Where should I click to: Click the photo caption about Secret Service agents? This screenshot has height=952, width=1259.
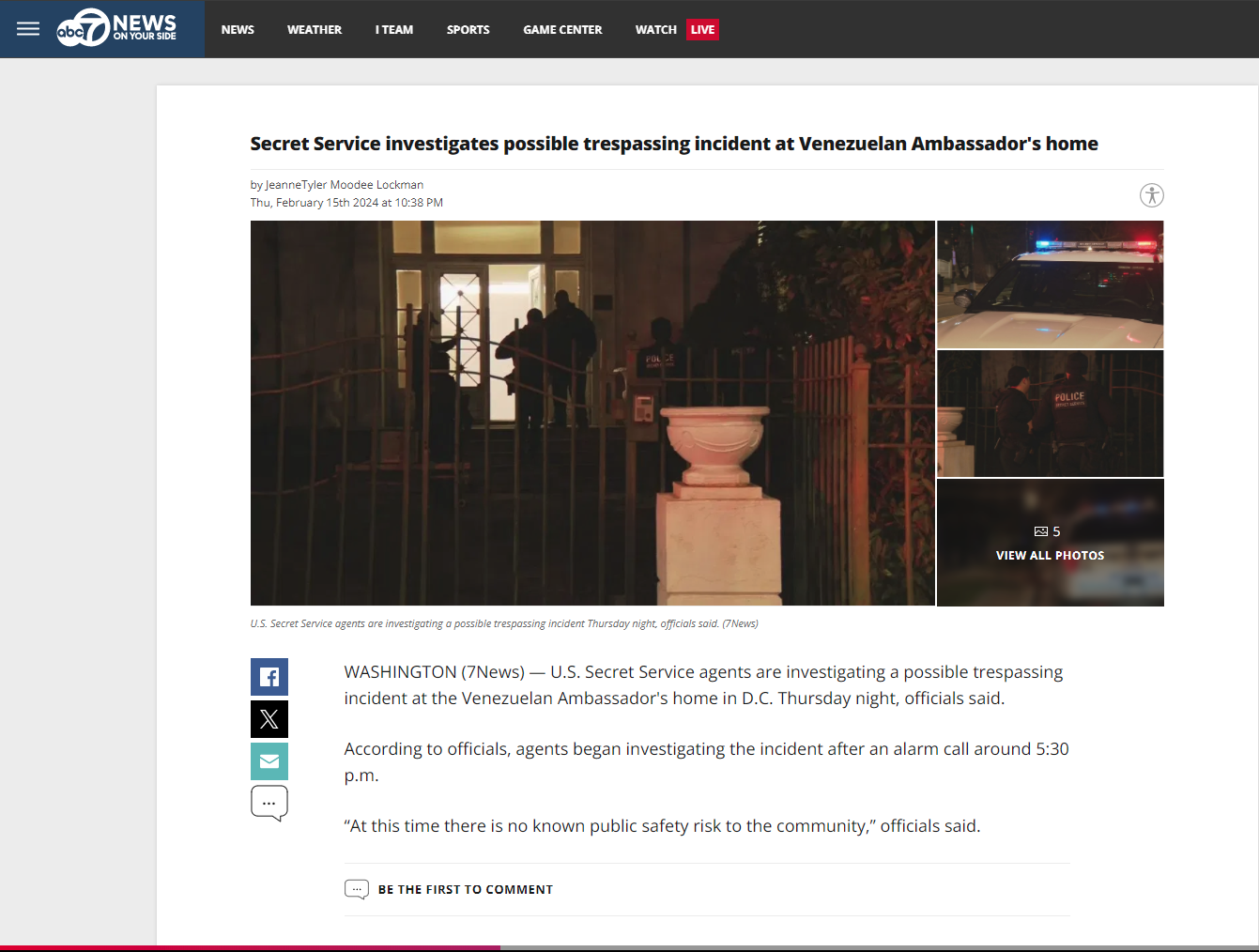point(504,623)
